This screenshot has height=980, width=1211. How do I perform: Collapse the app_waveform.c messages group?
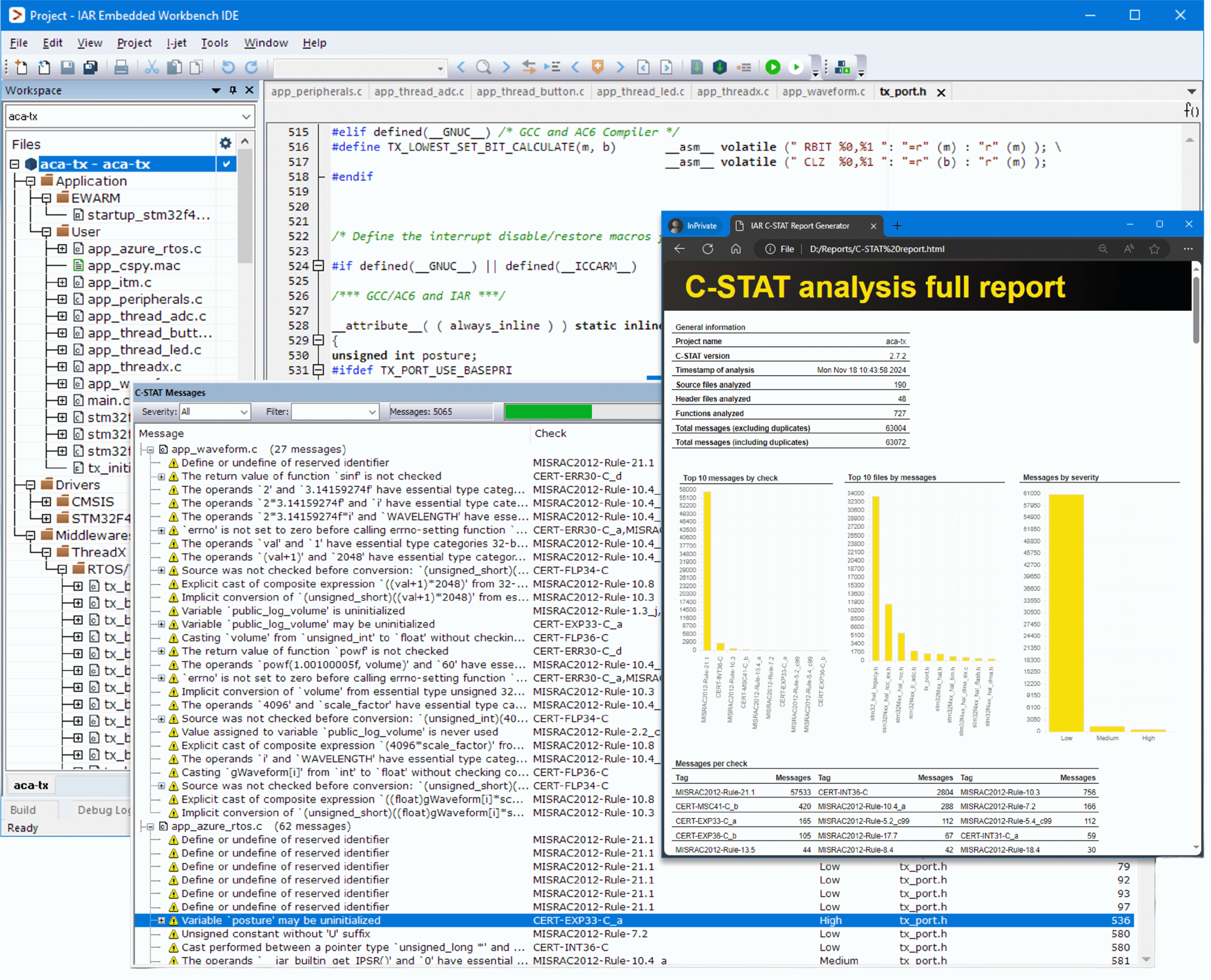[150, 450]
